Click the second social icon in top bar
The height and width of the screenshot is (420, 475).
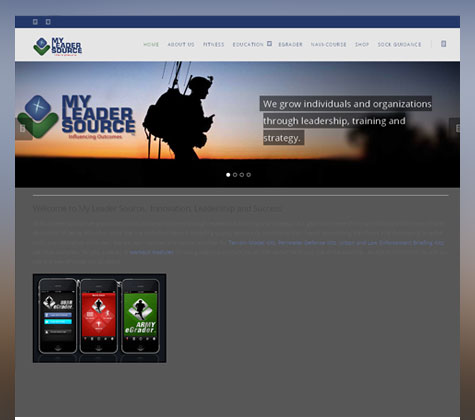tap(48, 22)
